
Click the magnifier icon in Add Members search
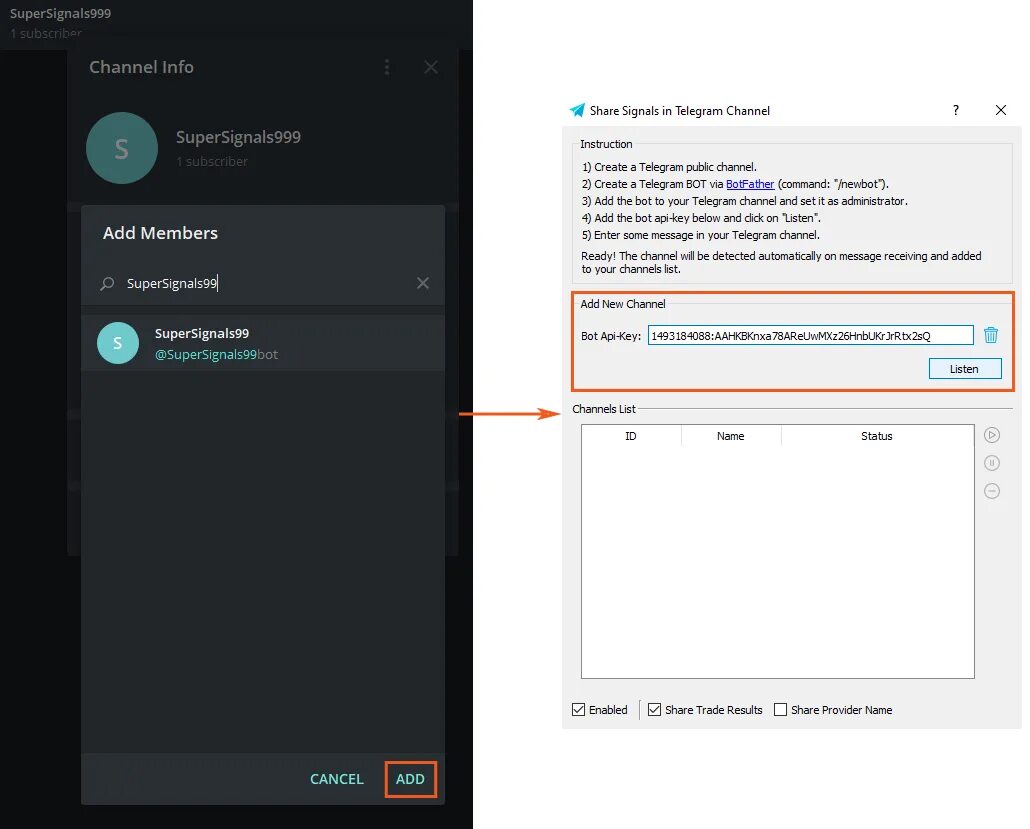click(x=107, y=283)
